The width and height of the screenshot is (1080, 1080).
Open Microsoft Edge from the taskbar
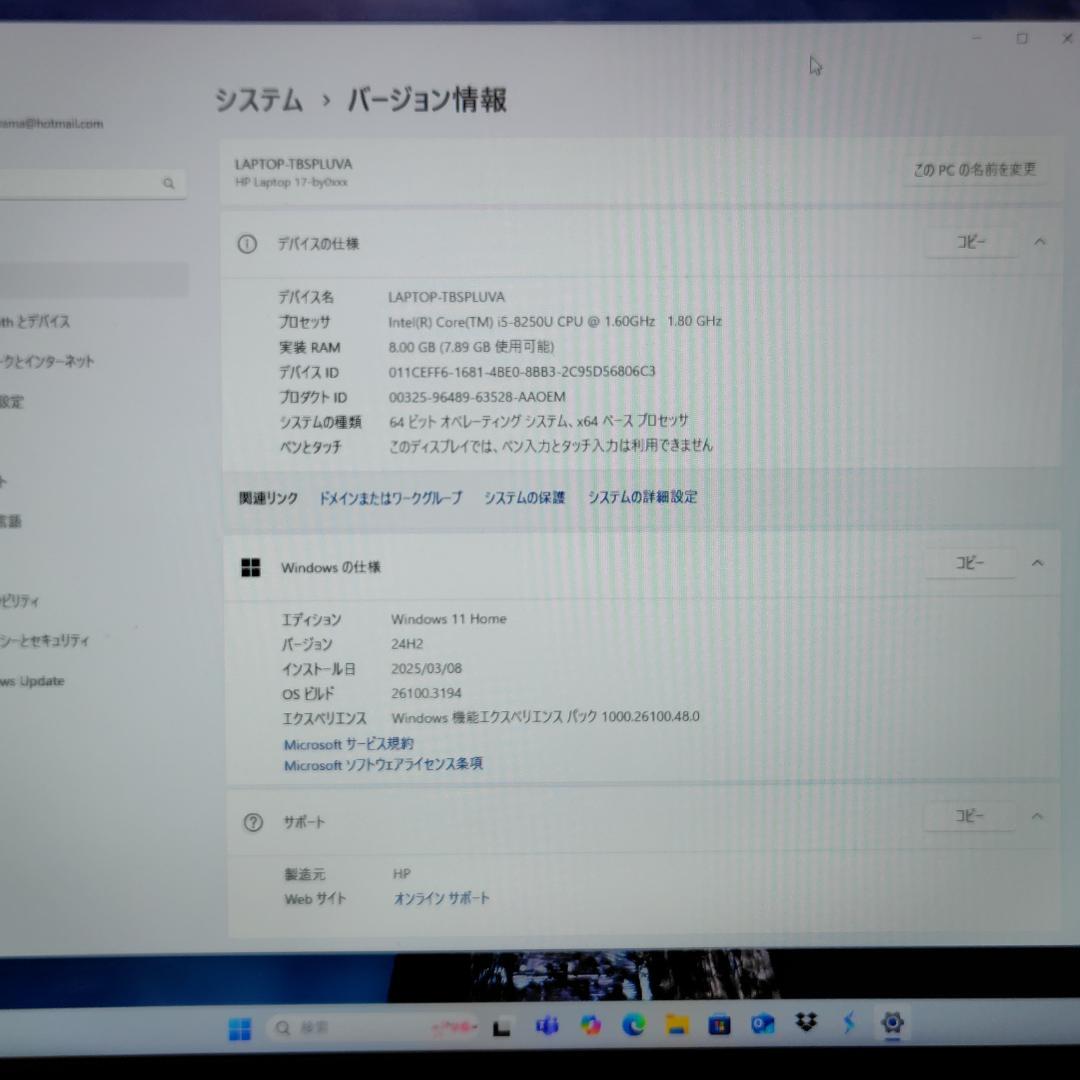click(x=634, y=1024)
